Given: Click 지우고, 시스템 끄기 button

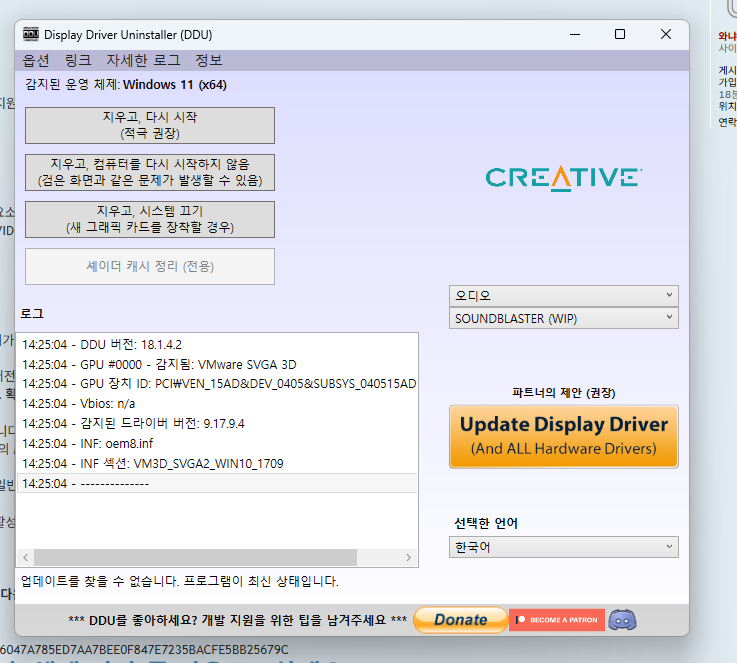Looking at the screenshot, I should [150, 219].
